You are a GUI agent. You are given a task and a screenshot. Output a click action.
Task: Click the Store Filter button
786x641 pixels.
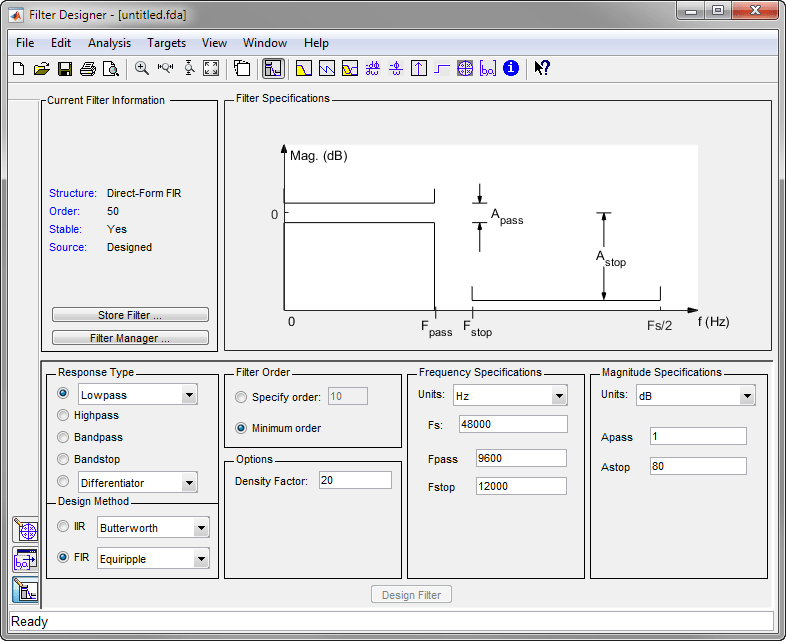click(130, 315)
